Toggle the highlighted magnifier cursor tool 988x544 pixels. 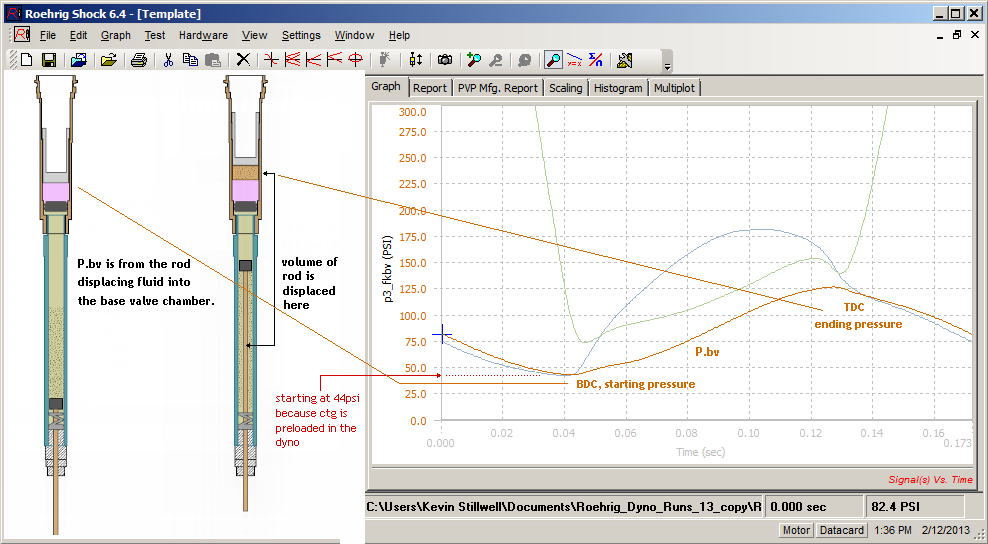(x=553, y=60)
